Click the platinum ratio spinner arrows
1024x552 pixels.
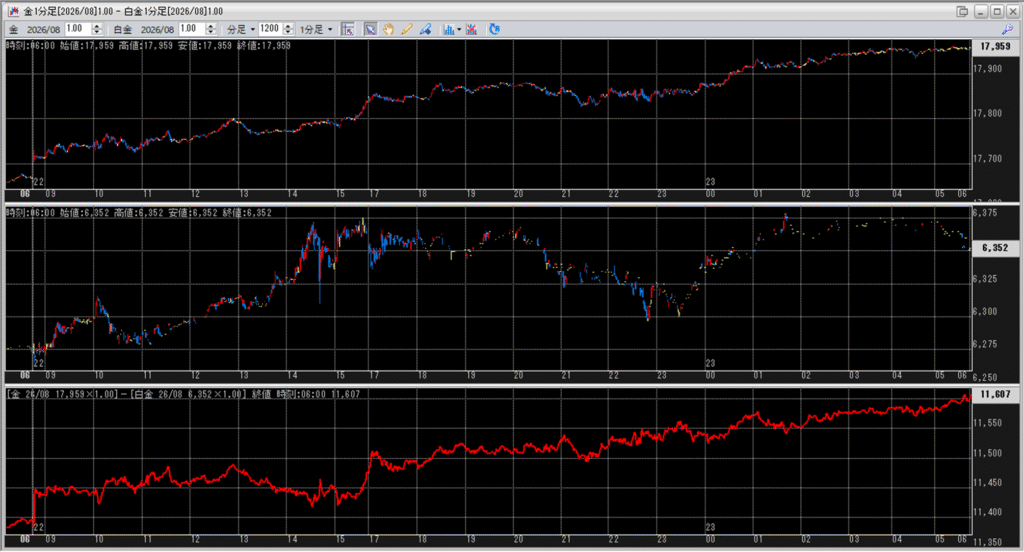tap(211, 29)
